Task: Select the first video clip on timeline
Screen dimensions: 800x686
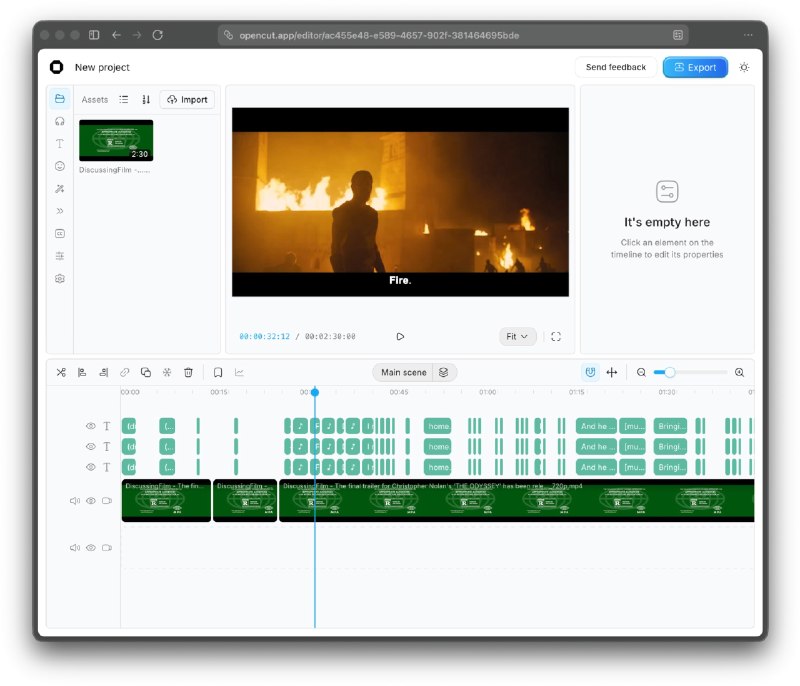Action: (x=166, y=500)
